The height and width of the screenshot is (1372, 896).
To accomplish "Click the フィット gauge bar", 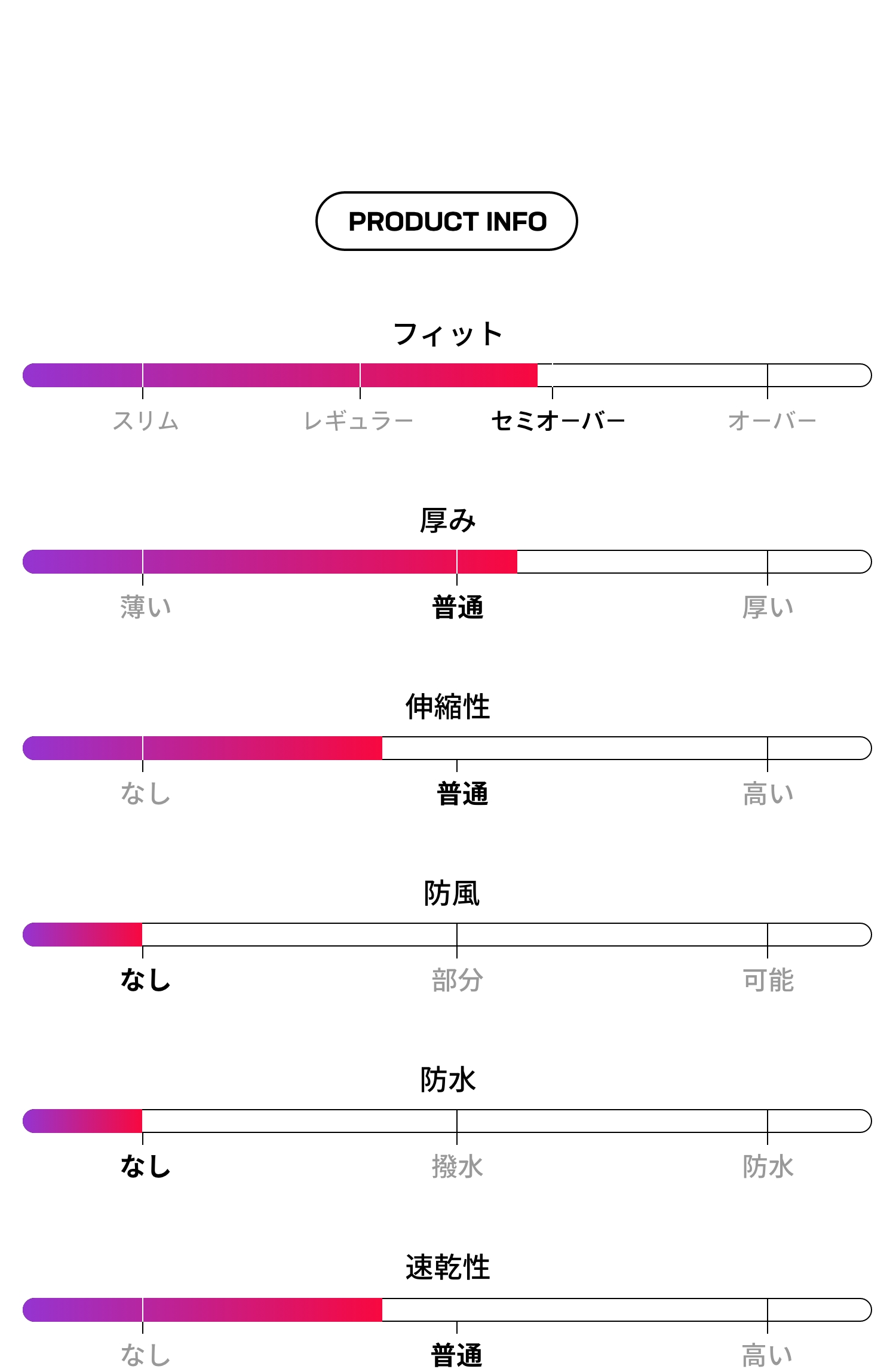I will [x=447, y=375].
